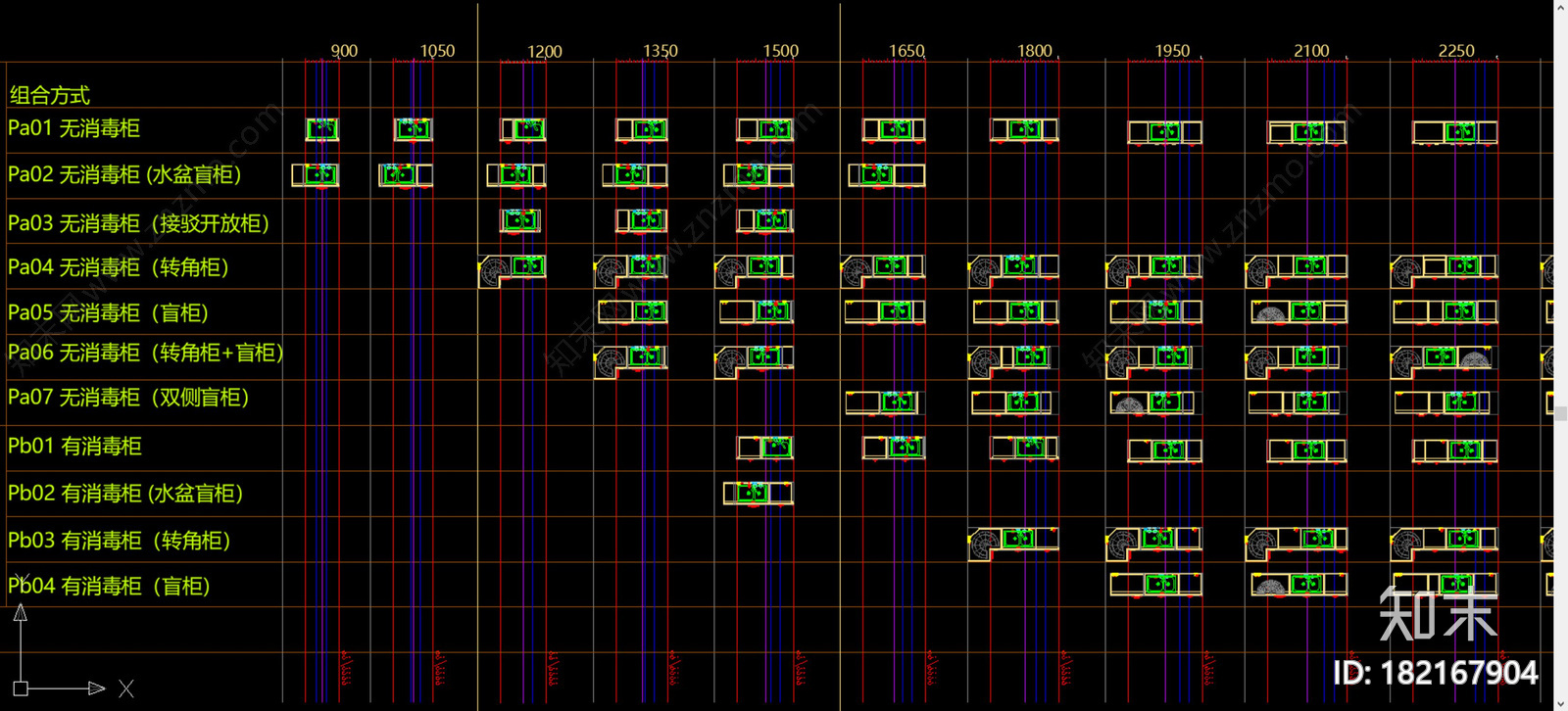Select the Pb02 cabinet block in 1500 column
Screen dimensions: 1568x711
click(x=759, y=493)
